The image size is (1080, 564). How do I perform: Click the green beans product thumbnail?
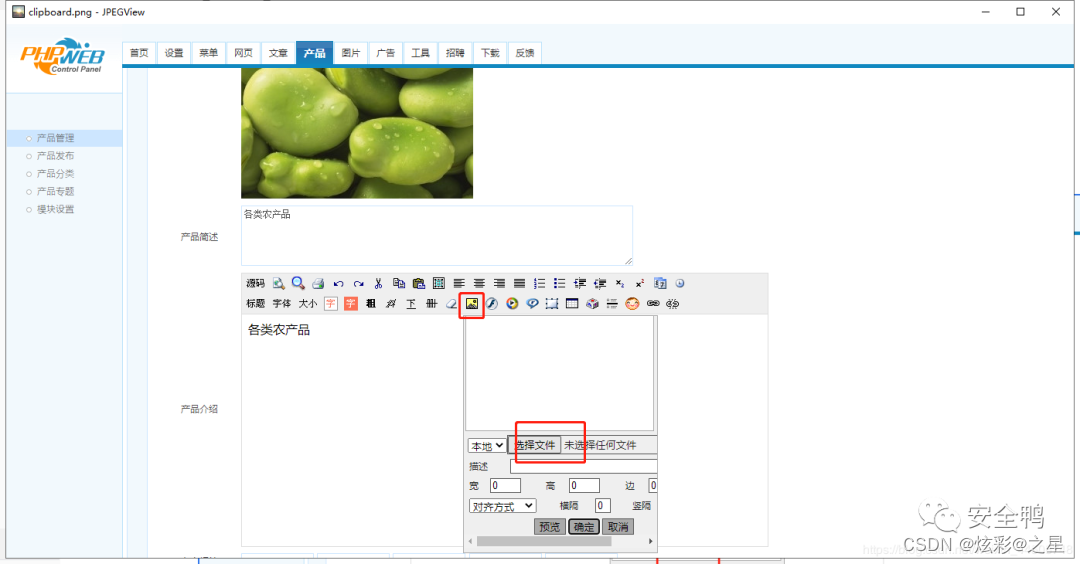click(x=357, y=133)
